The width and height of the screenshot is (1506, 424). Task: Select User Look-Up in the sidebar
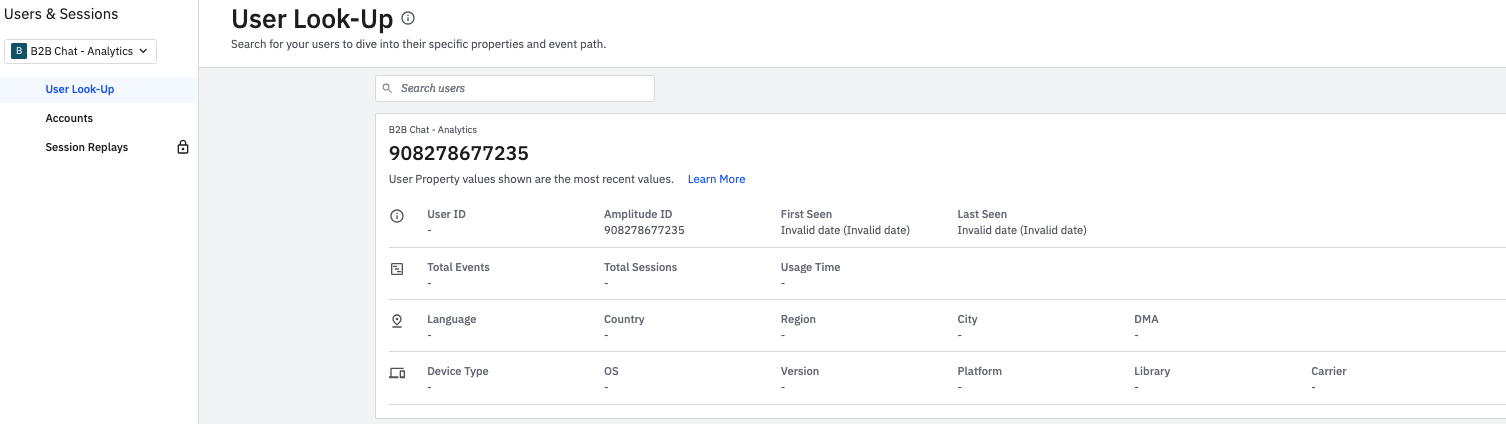click(80, 89)
